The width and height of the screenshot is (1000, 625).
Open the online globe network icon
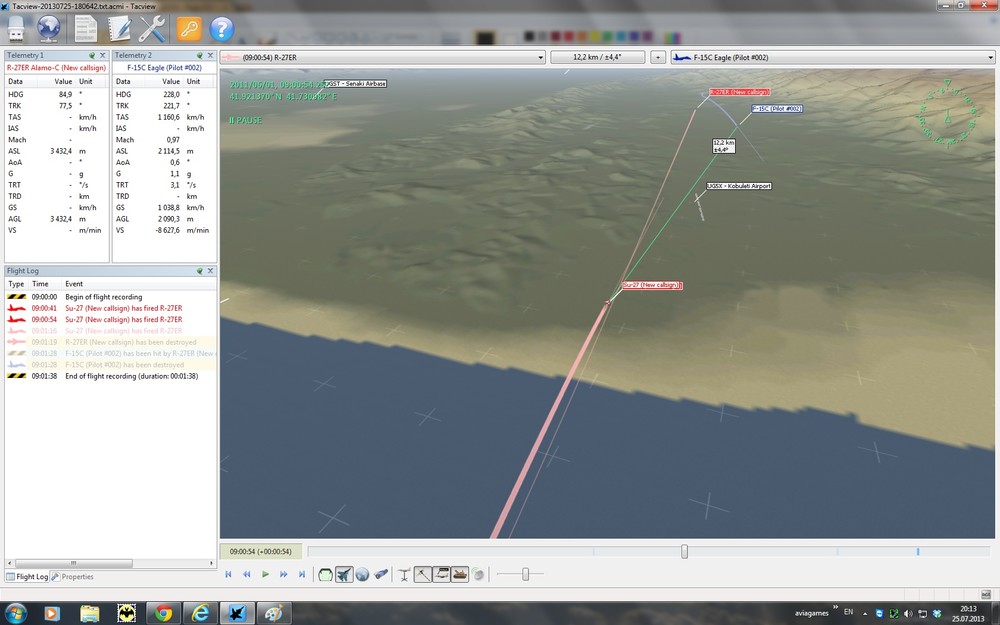[48, 29]
